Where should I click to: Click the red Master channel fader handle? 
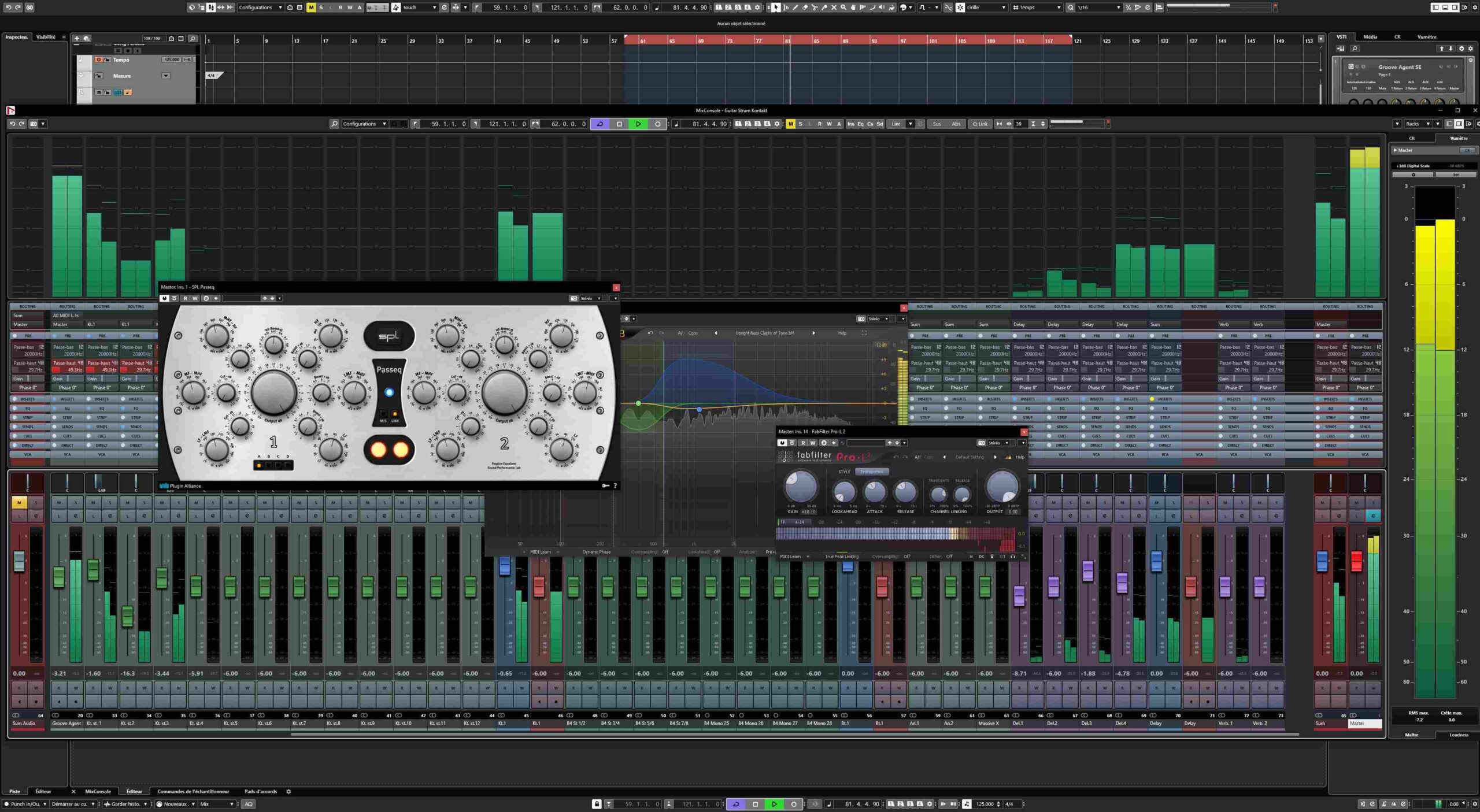point(1356,562)
